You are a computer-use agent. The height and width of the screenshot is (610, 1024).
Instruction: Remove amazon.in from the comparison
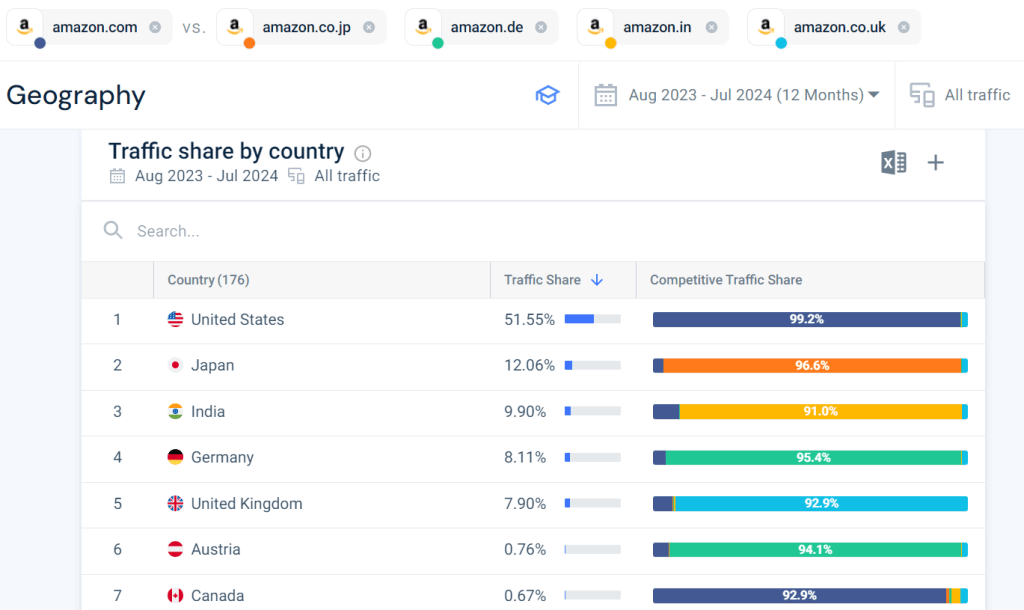click(x=711, y=26)
